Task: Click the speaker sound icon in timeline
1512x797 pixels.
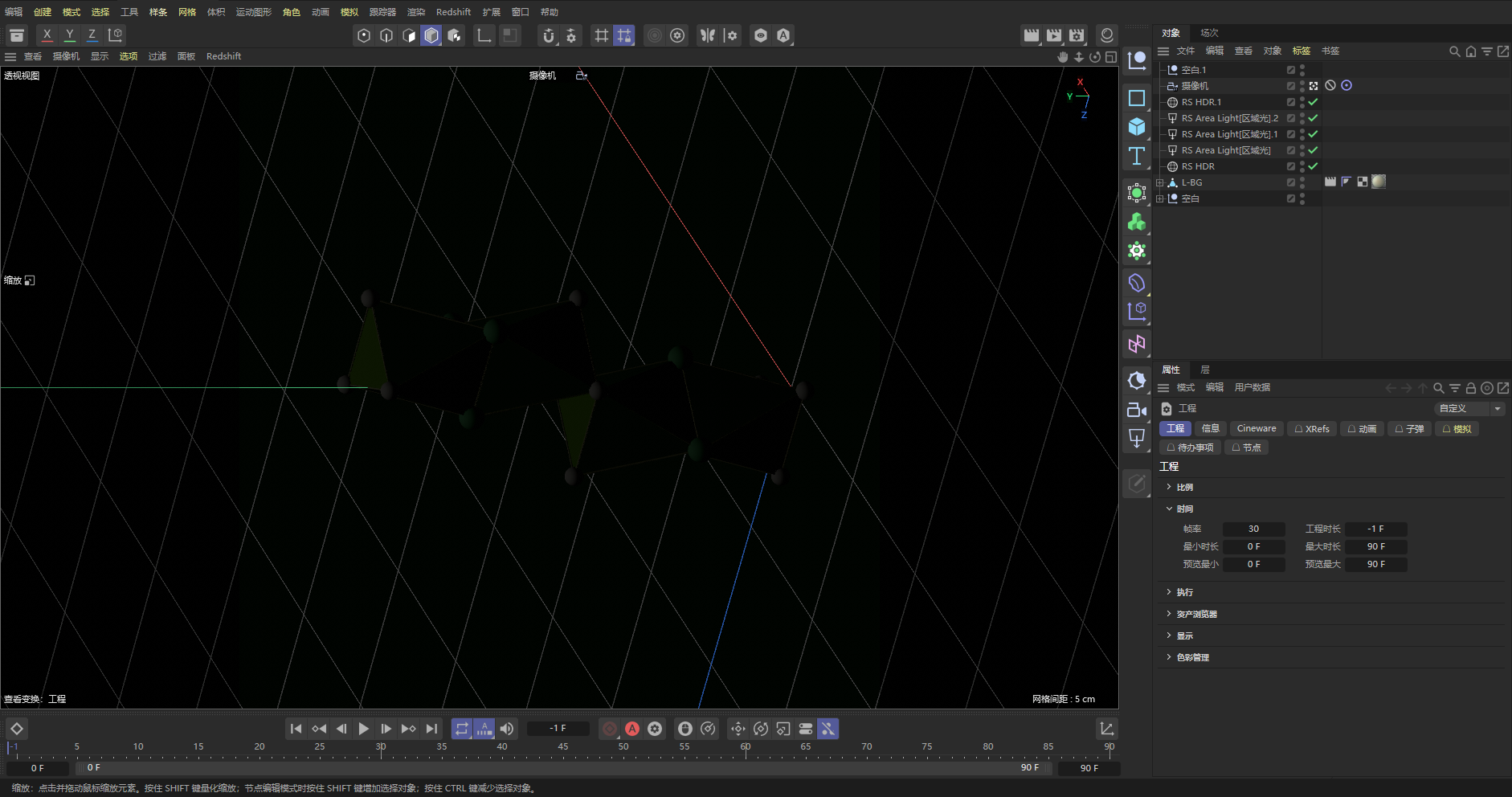Action: click(x=507, y=729)
